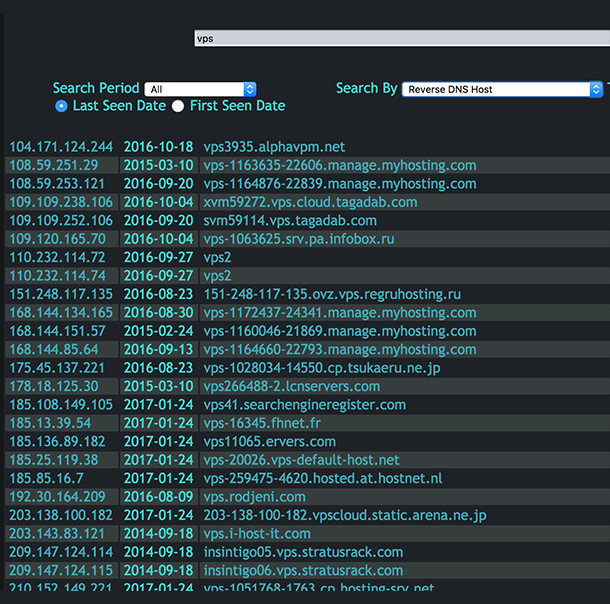The height and width of the screenshot is (604, 610).
Task: Click hostname vps-1164660-22793.manage.myhosting.com
Action: (x=340, y=350)
